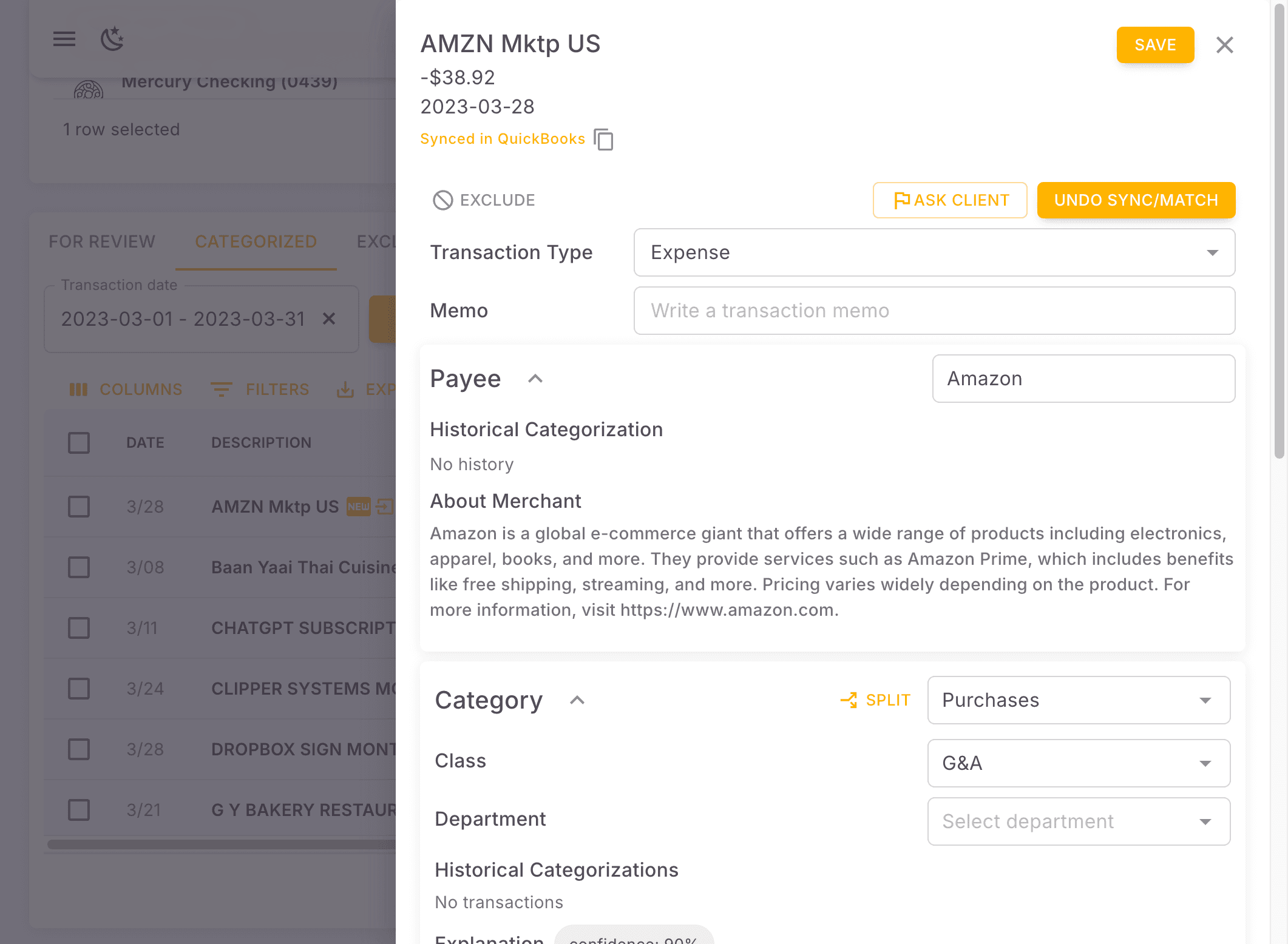Click the transaction memo input field
Viewport: 1288px width, 944px height.
[934, 311]
